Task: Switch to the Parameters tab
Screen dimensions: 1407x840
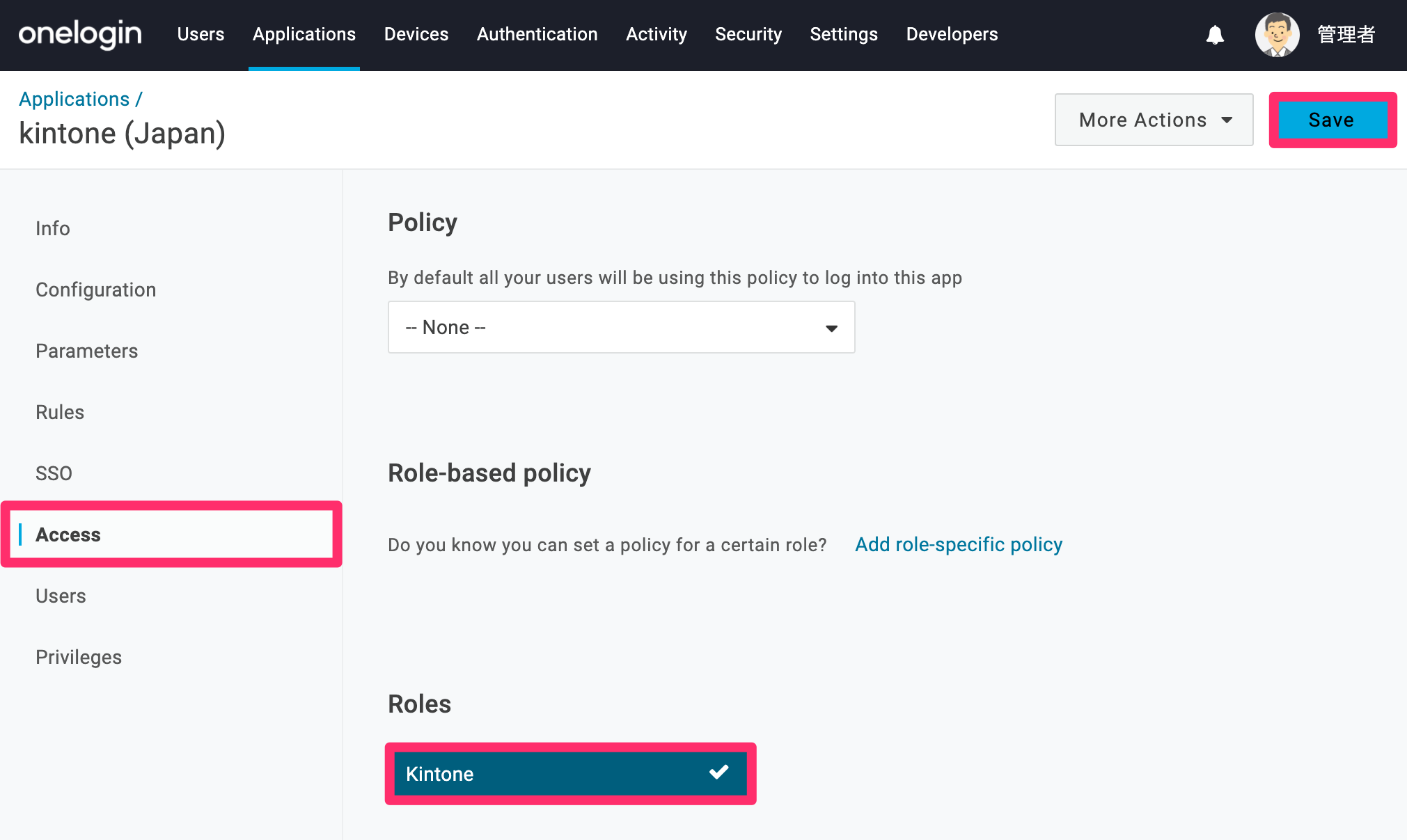Action: 87,351
